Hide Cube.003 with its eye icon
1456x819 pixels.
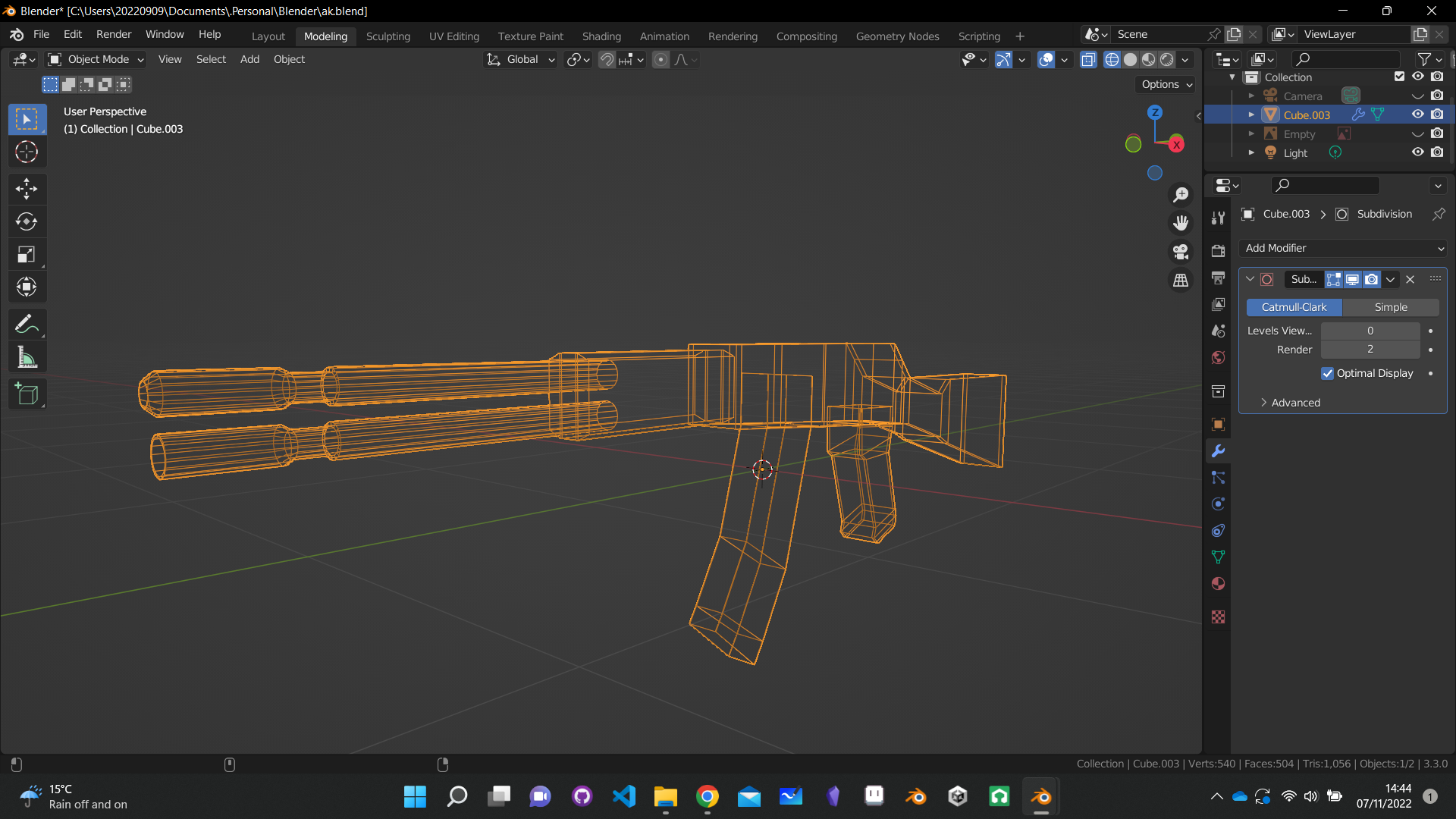1417,115
